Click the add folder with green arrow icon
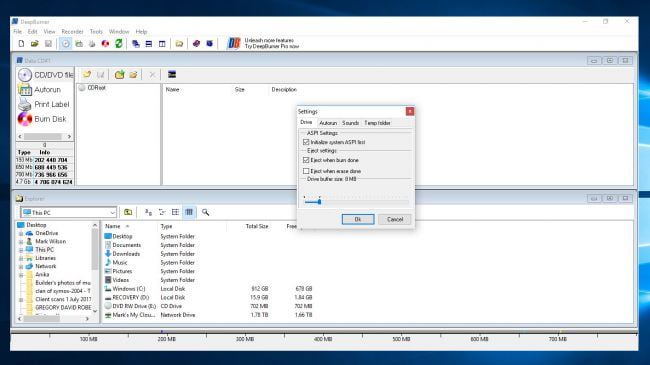Image resolution: width=650 pixels, height=365 pixels. point(119,75)
